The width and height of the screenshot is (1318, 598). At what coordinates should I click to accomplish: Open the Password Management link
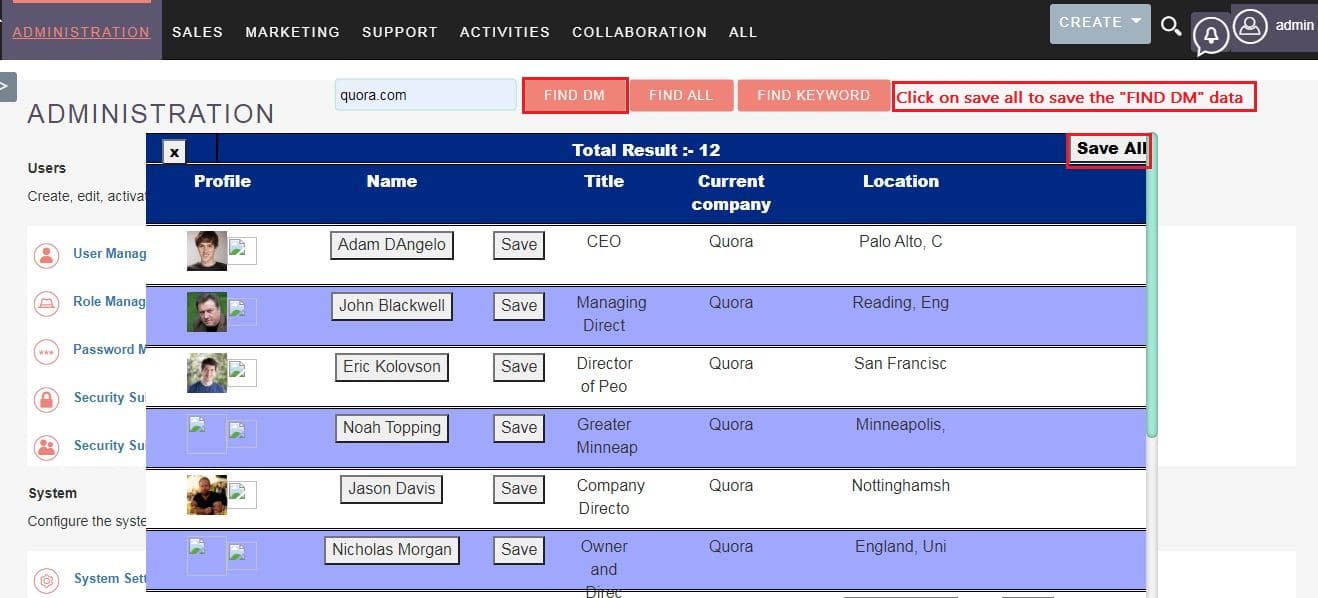coord(110,350)
